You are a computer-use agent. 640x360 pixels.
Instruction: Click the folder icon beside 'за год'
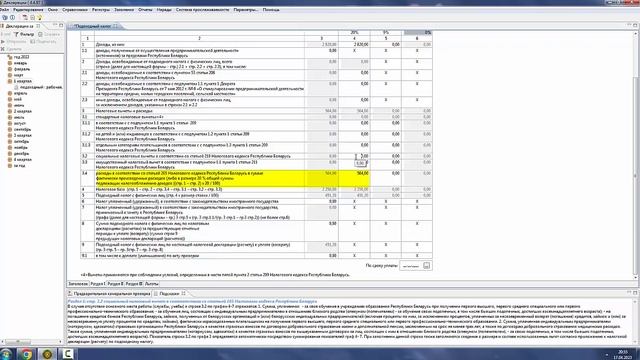tap(10, 166)
